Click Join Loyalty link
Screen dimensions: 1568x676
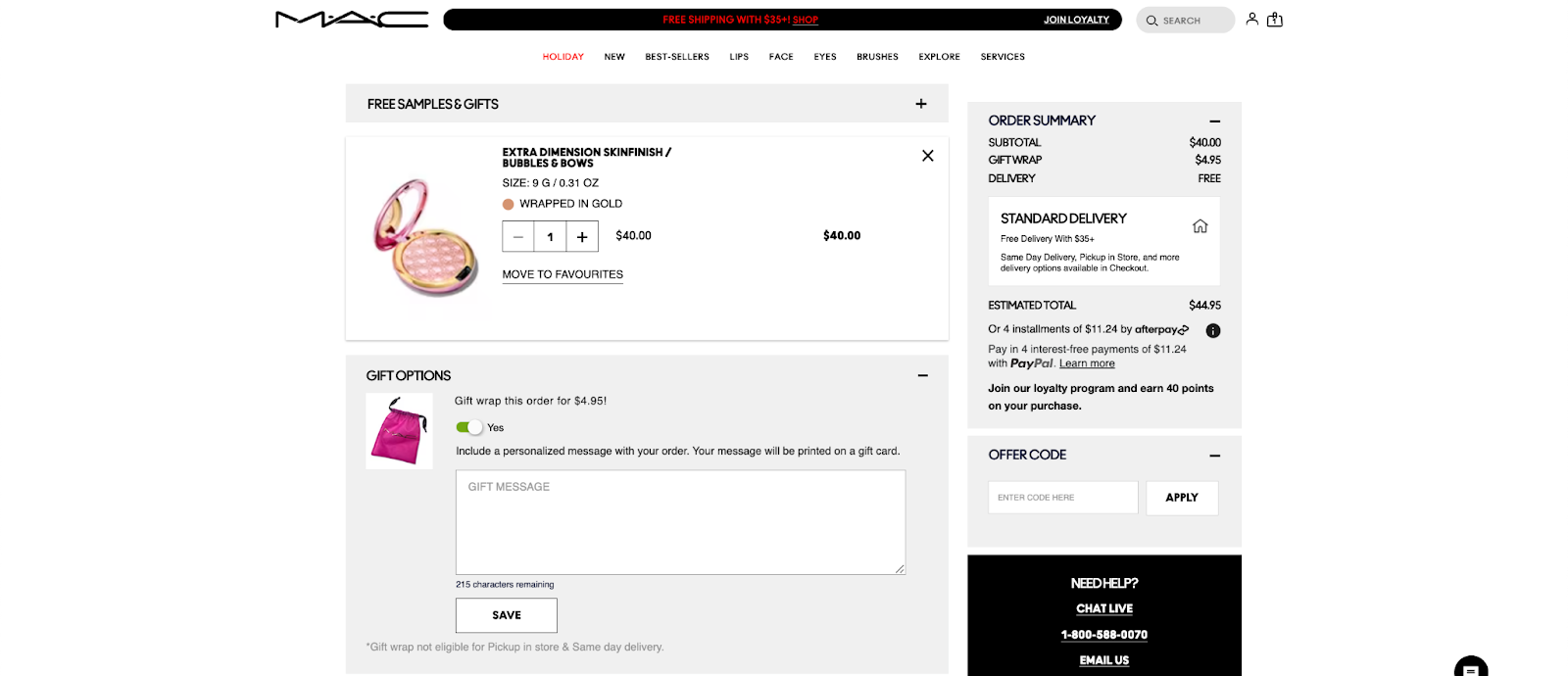pyautogui.click(x=1076, y=20)
